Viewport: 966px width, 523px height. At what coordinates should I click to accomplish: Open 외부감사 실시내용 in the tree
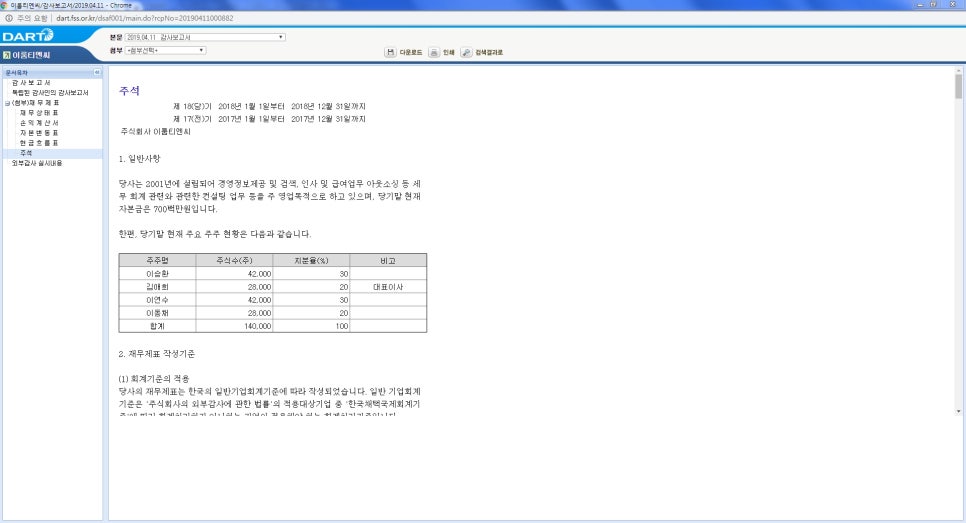[x=37, y=163]
